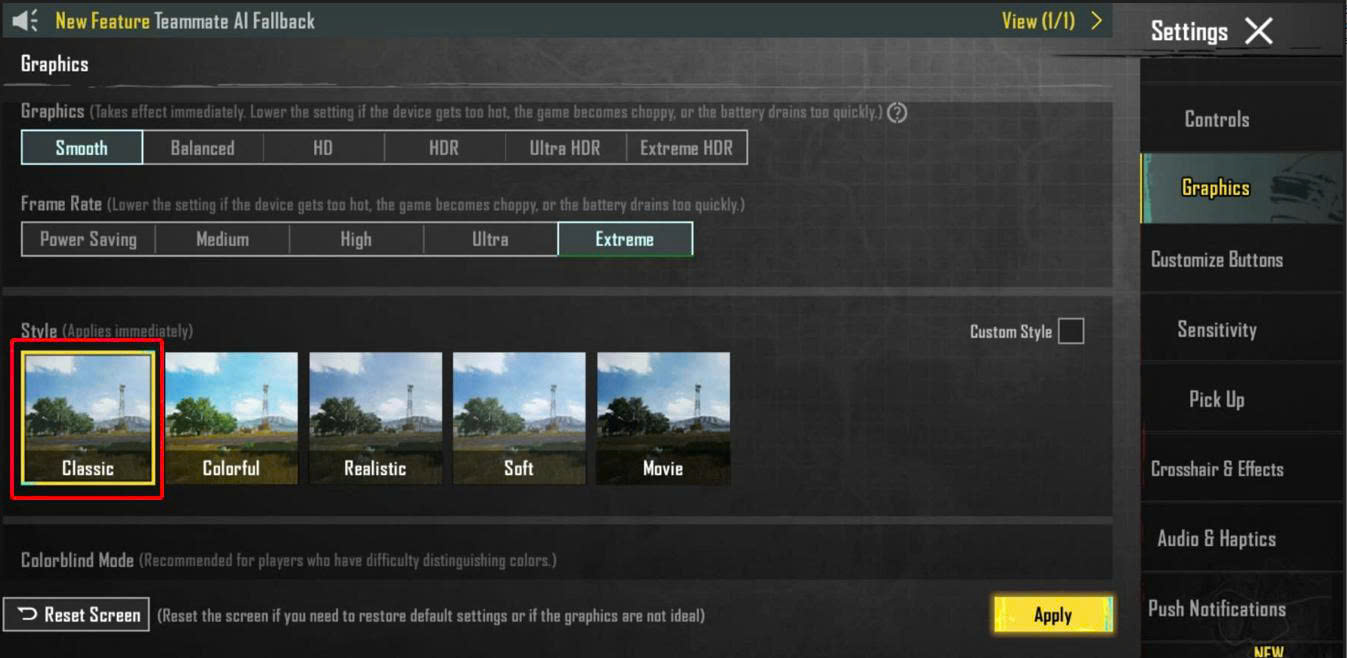Apply the Movie style thumbnail
This screenshot has width=1347, height=658.
(x=663, y=418)
